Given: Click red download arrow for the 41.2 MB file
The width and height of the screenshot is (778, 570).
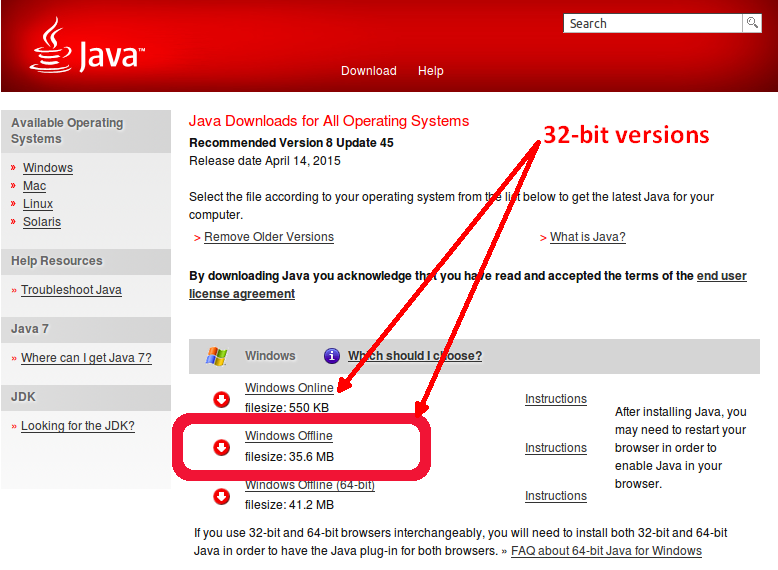Looking at the screenshot, I should tap(221, 496).
